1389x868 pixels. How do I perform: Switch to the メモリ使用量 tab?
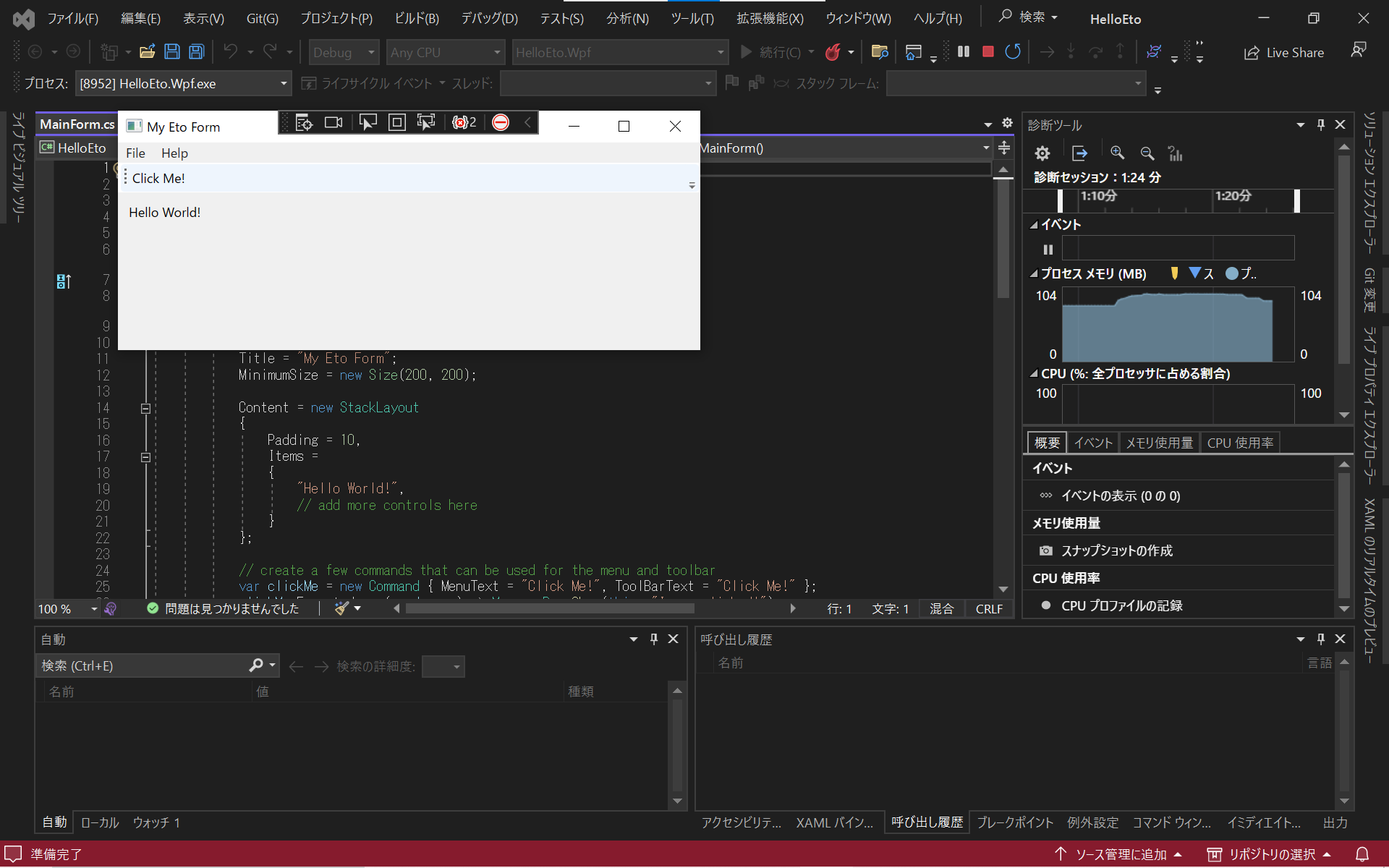point(1160,443)
